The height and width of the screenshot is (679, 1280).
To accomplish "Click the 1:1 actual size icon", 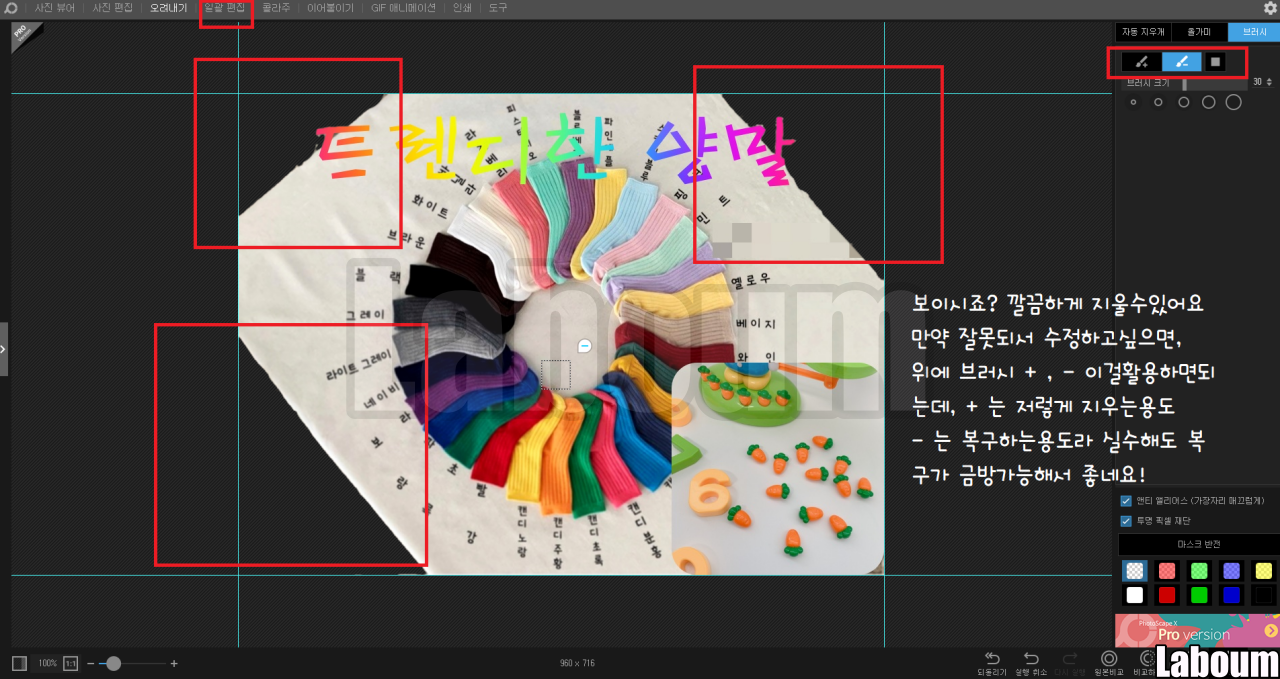I will pyautogui.click(x=71, y=663).
